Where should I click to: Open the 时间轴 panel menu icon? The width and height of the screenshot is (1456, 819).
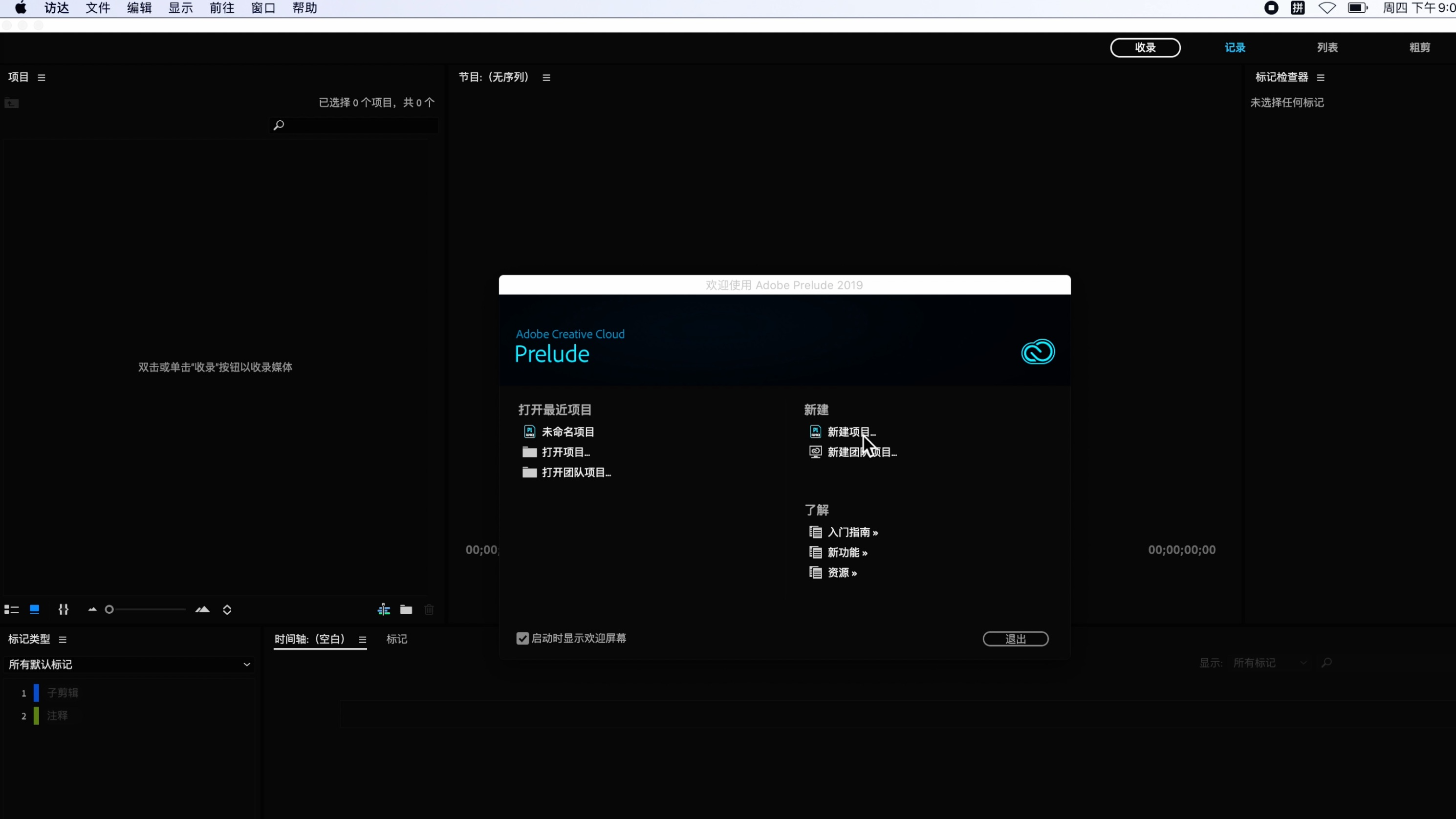362,639
